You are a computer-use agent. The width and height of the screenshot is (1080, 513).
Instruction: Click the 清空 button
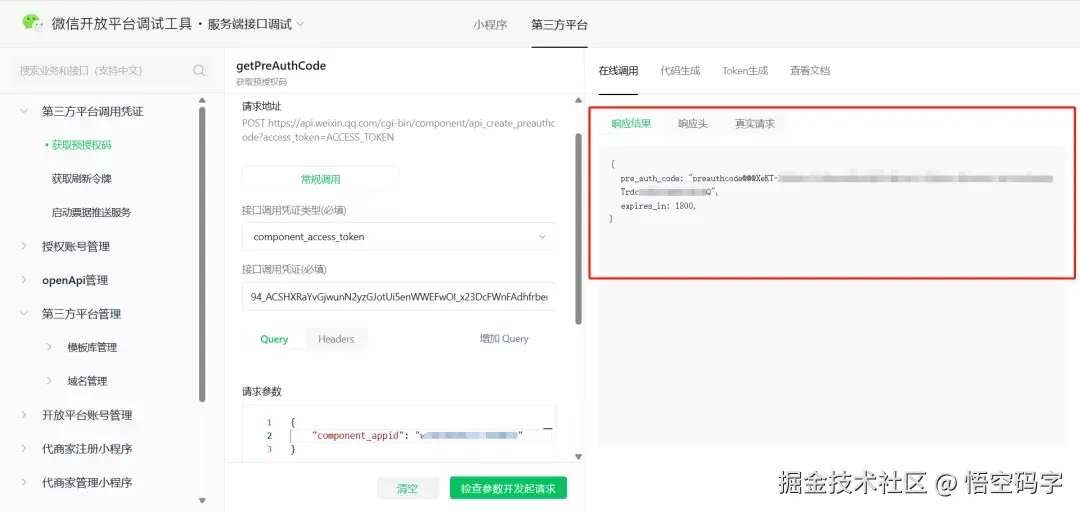tap(407, 489)
